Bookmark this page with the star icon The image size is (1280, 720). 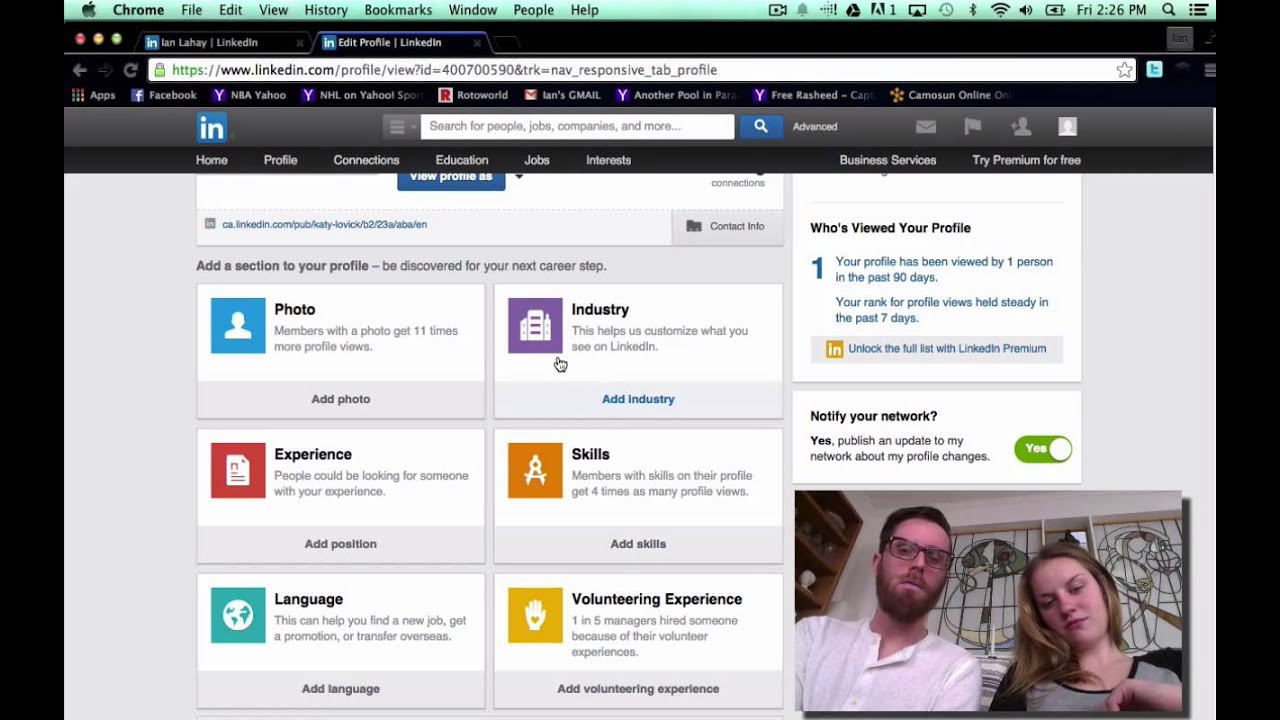(x=1124, y=70)
